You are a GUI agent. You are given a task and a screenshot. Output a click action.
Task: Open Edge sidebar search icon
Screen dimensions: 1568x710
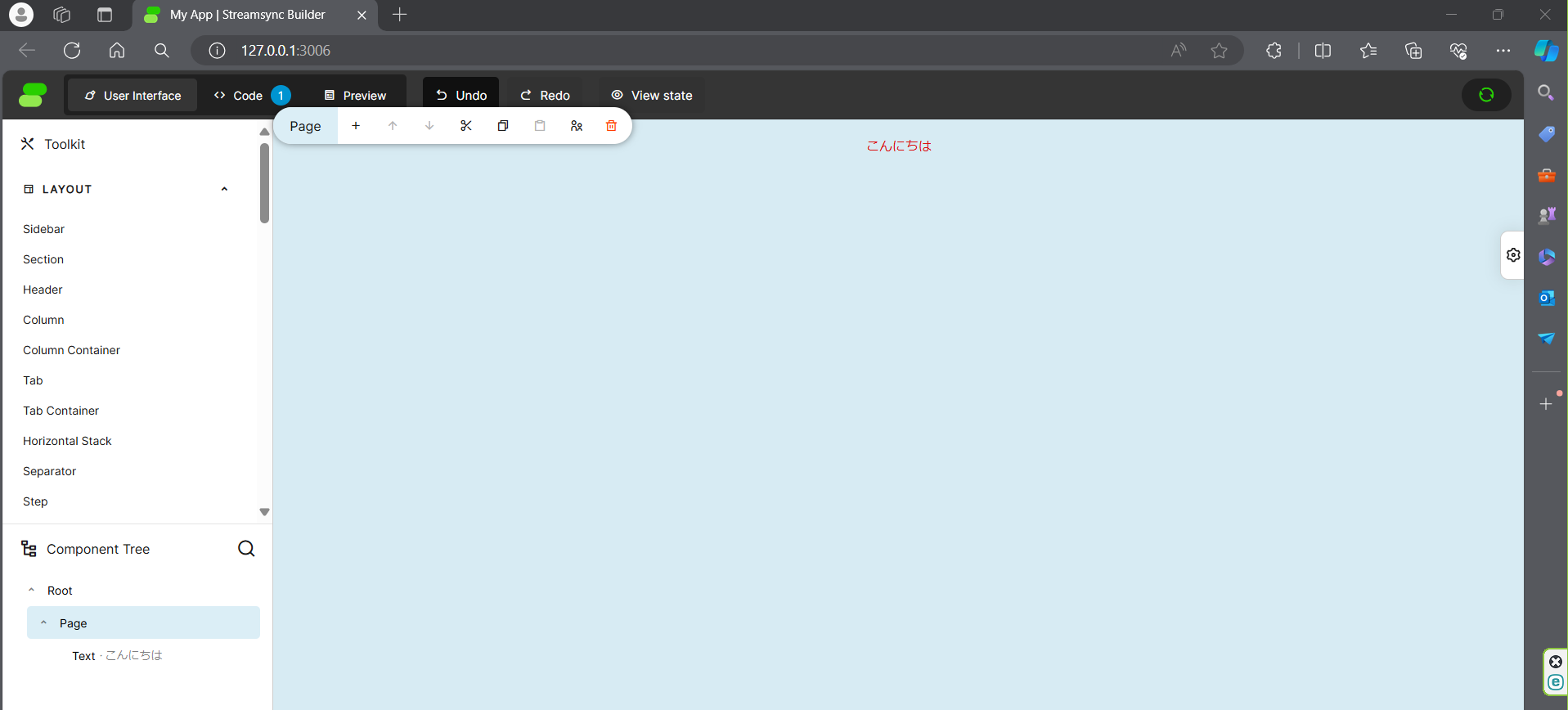tap(1546, 92)
